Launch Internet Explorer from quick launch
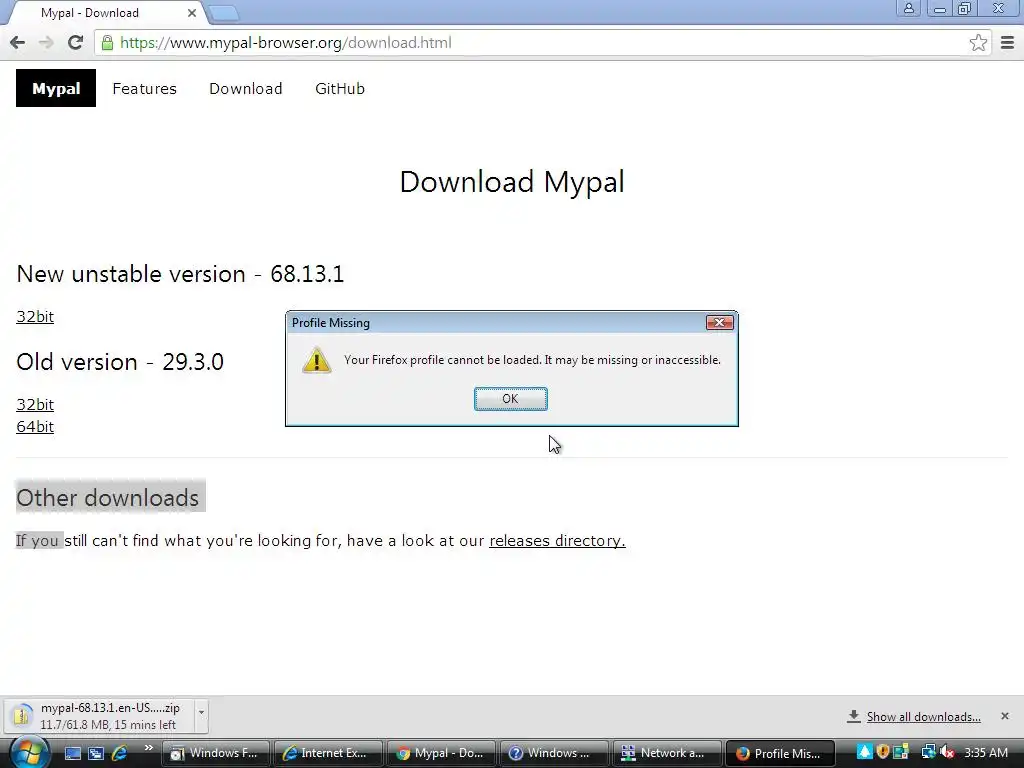 (120, 754)
